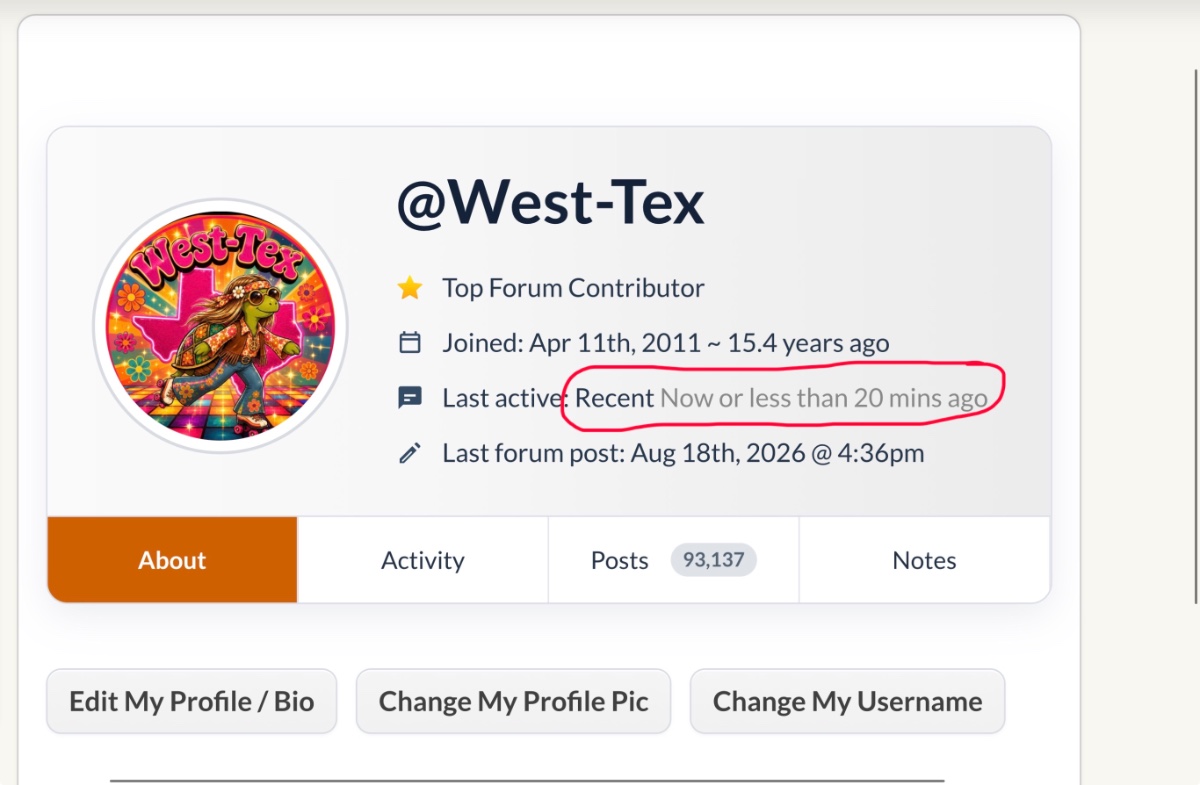The image size is (1200, 785).
Task: Switch to the Activity tab
Action: coord(423,560)
